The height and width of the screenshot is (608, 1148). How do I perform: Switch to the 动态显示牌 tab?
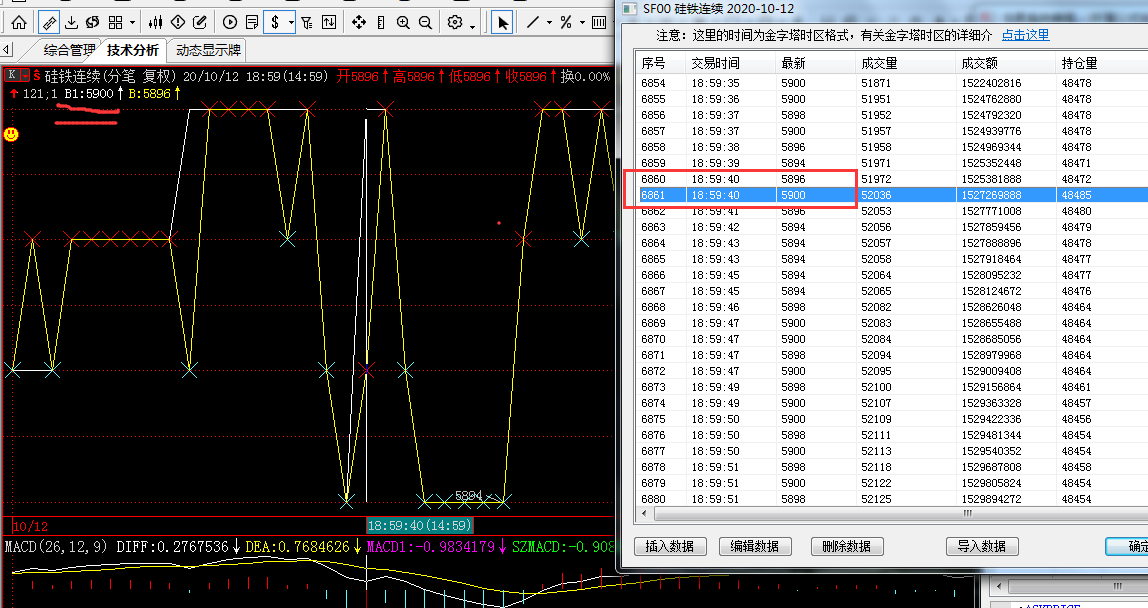click(208, 50)
